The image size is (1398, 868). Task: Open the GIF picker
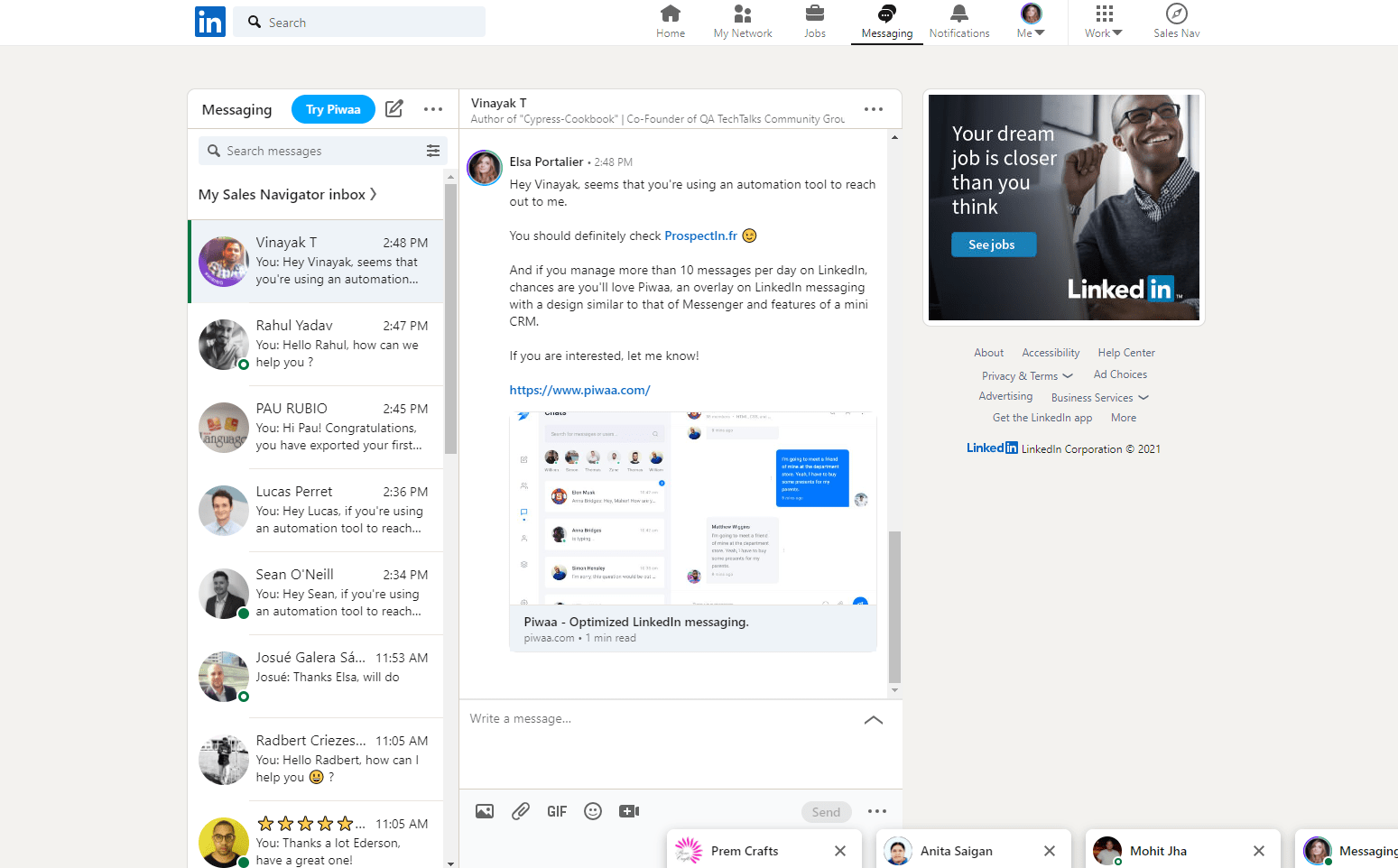click(557, 811)
